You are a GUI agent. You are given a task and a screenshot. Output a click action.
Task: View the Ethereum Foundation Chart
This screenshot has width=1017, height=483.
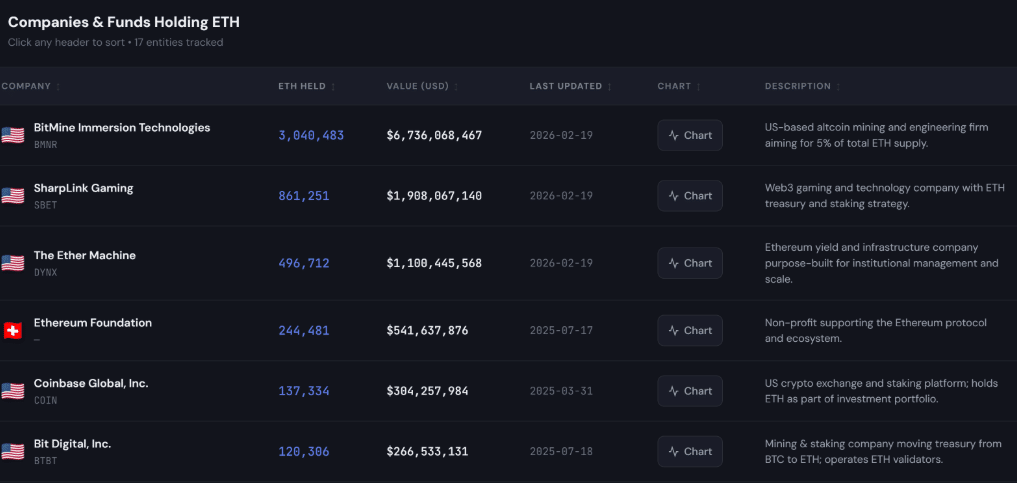tap(690, 331)
